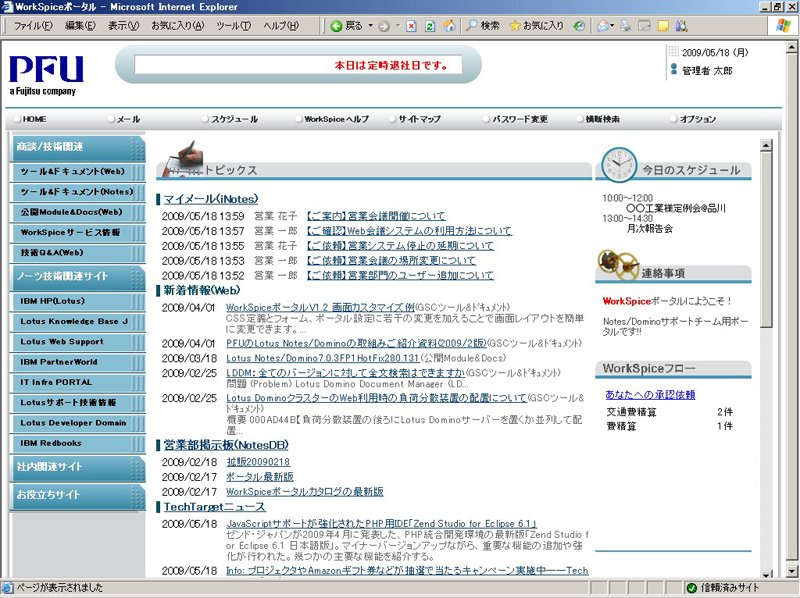Click the user icon beside 管理者 太郎
Viewport: 800px width, 598px height.
pos(673,69)
